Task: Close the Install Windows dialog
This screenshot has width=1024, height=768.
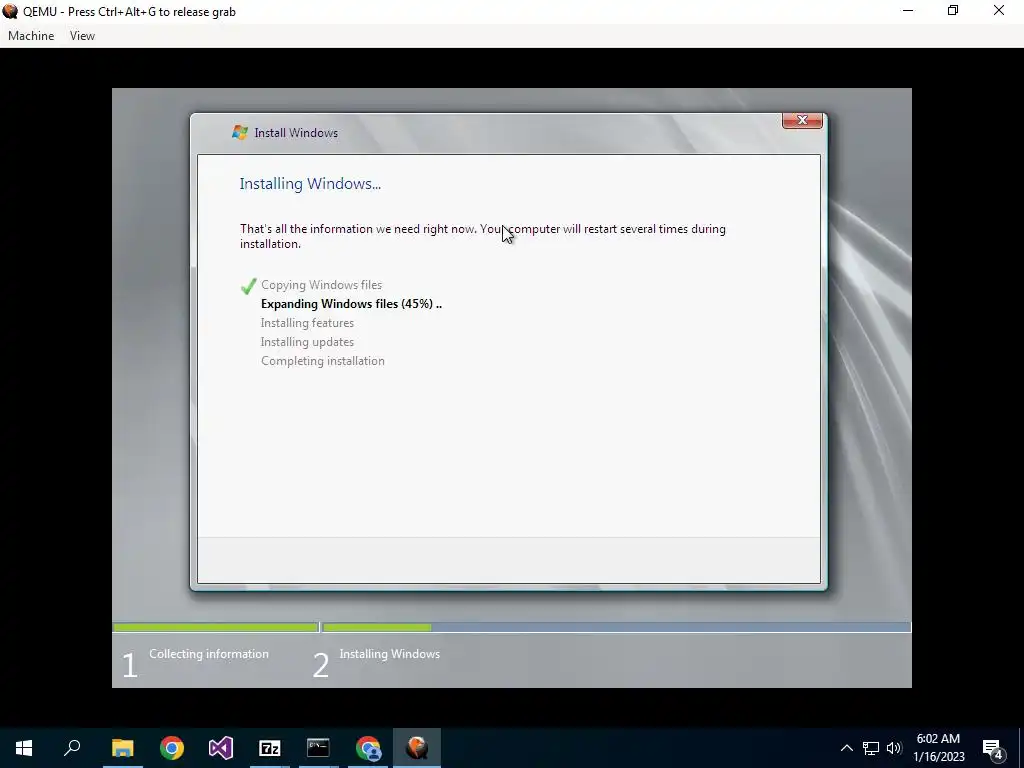Action: tap(802, 120)
